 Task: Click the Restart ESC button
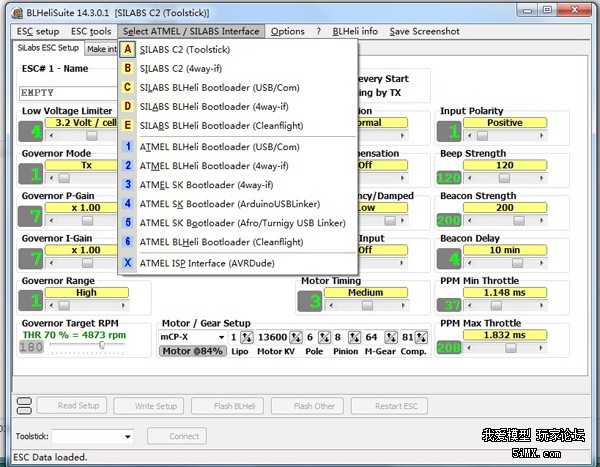389,406
